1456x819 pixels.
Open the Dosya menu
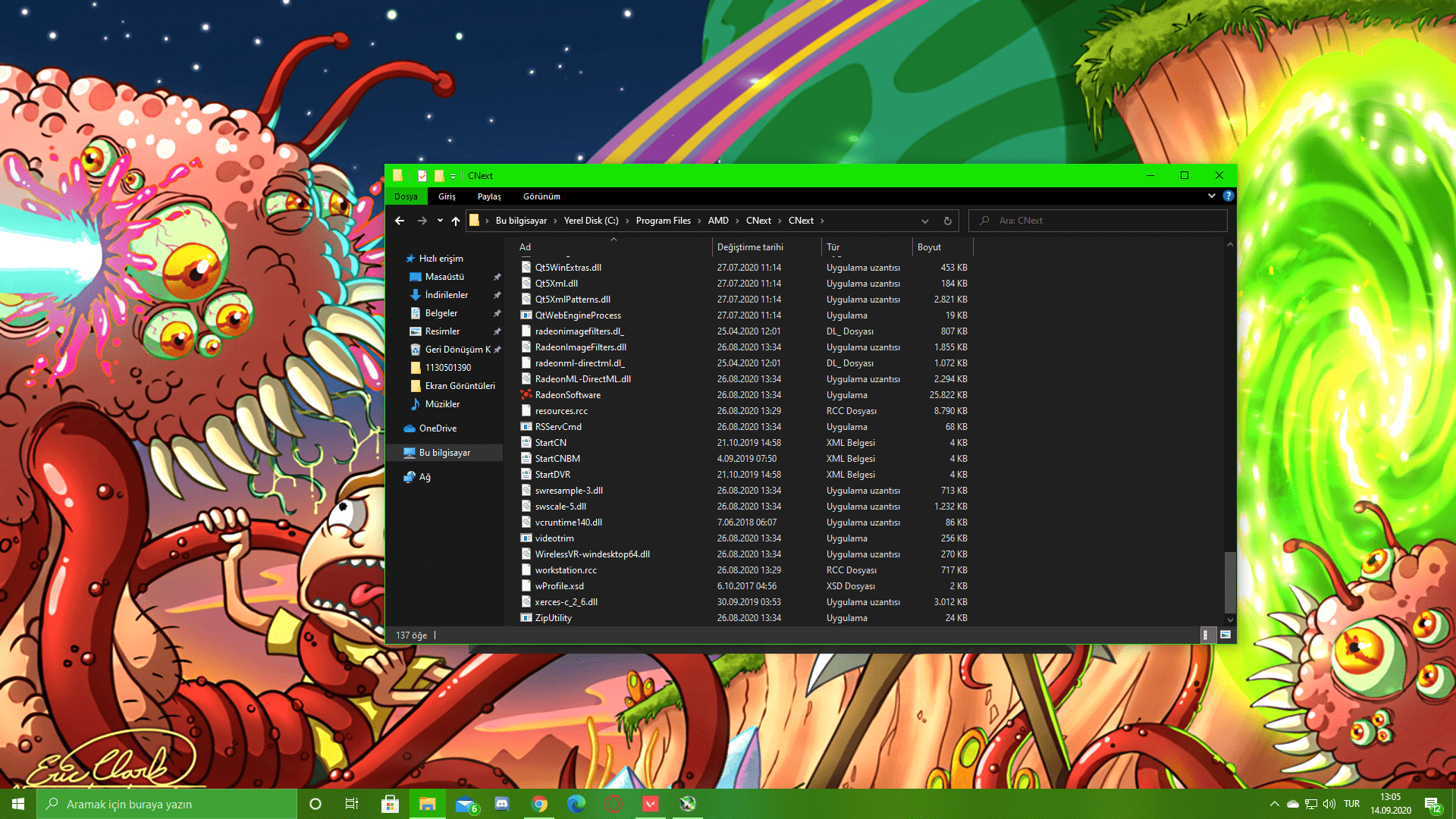pos(406,196)
